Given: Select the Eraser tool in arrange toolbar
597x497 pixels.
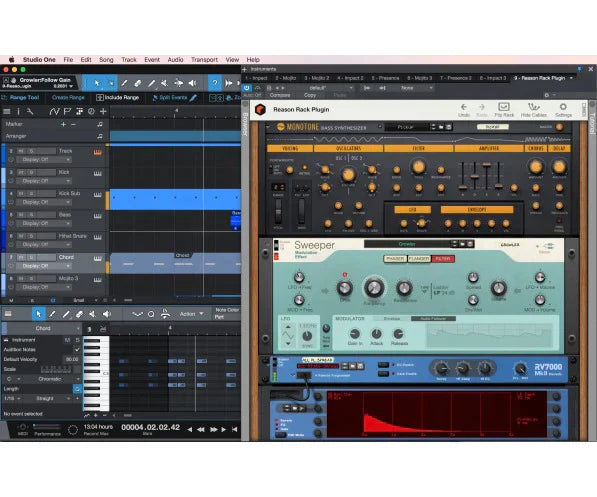Looking at the screenshot, I should [138, 83].
